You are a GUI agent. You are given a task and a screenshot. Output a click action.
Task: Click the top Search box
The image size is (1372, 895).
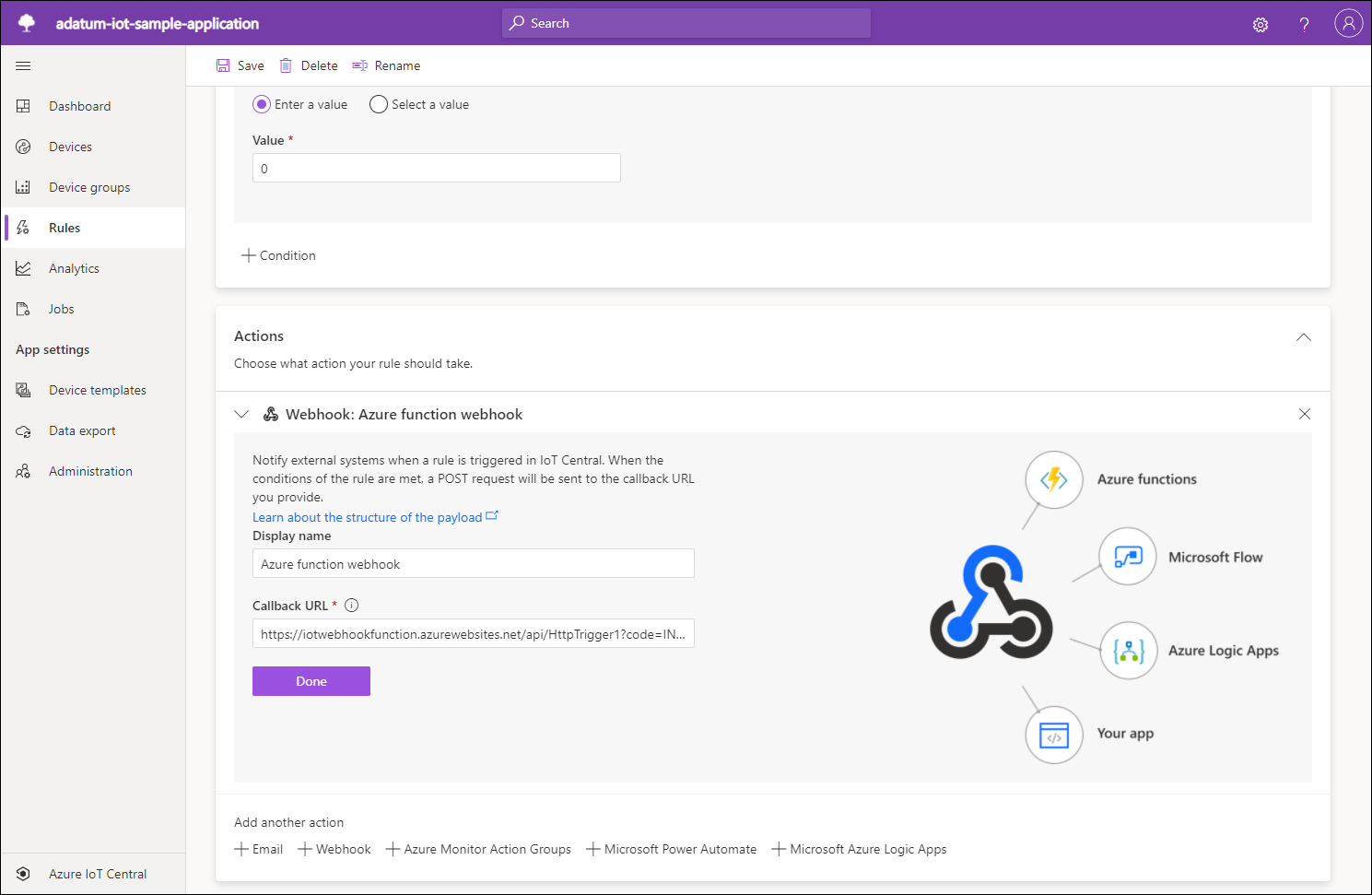pyautogui.click(x=686, y=23)
